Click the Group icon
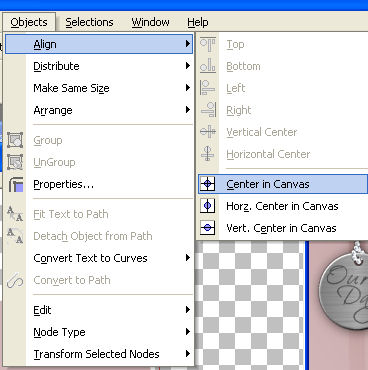This screenshot has height=370, width=368. [15, 140]
